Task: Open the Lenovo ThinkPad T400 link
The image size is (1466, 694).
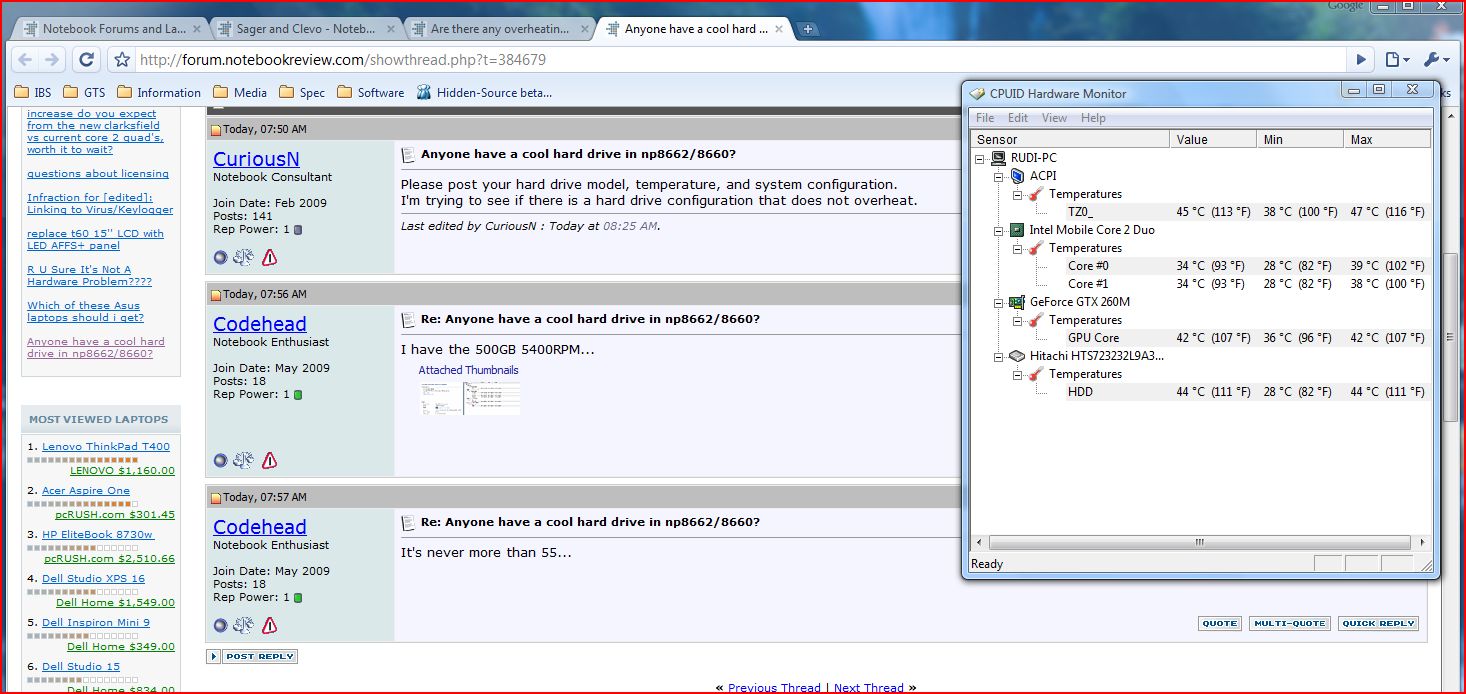Action: (106, 447)
